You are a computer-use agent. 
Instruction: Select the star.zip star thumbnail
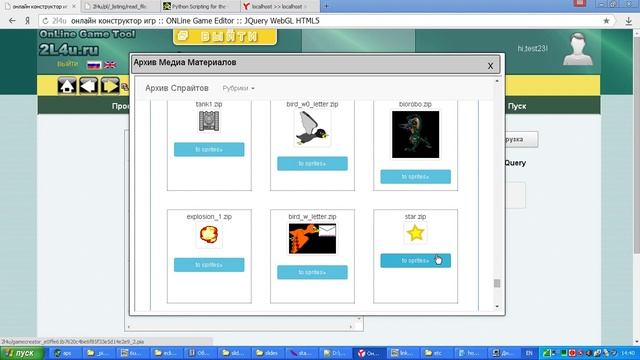(416, 233)
